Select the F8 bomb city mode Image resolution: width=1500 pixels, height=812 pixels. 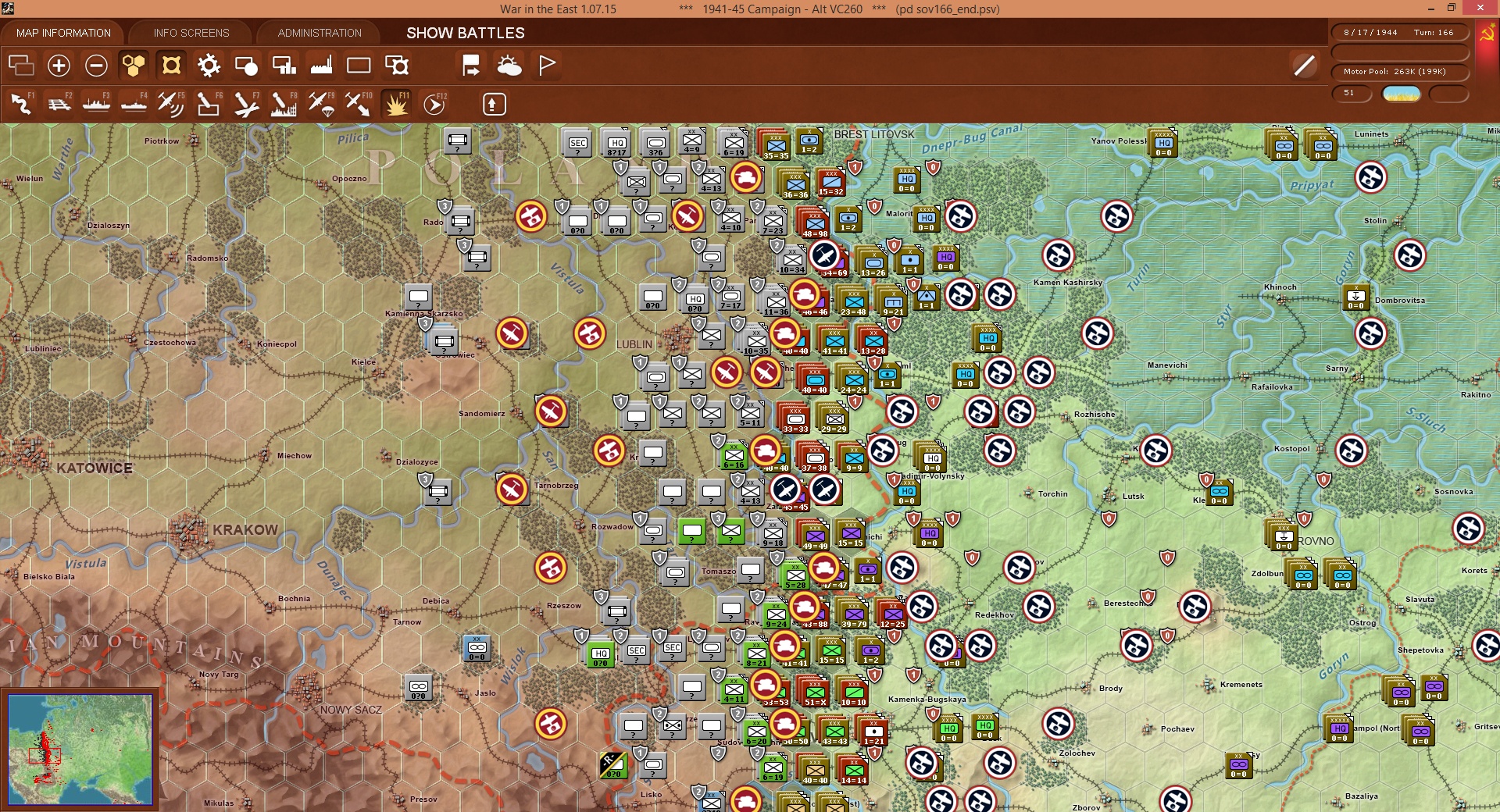pos(284,104)
